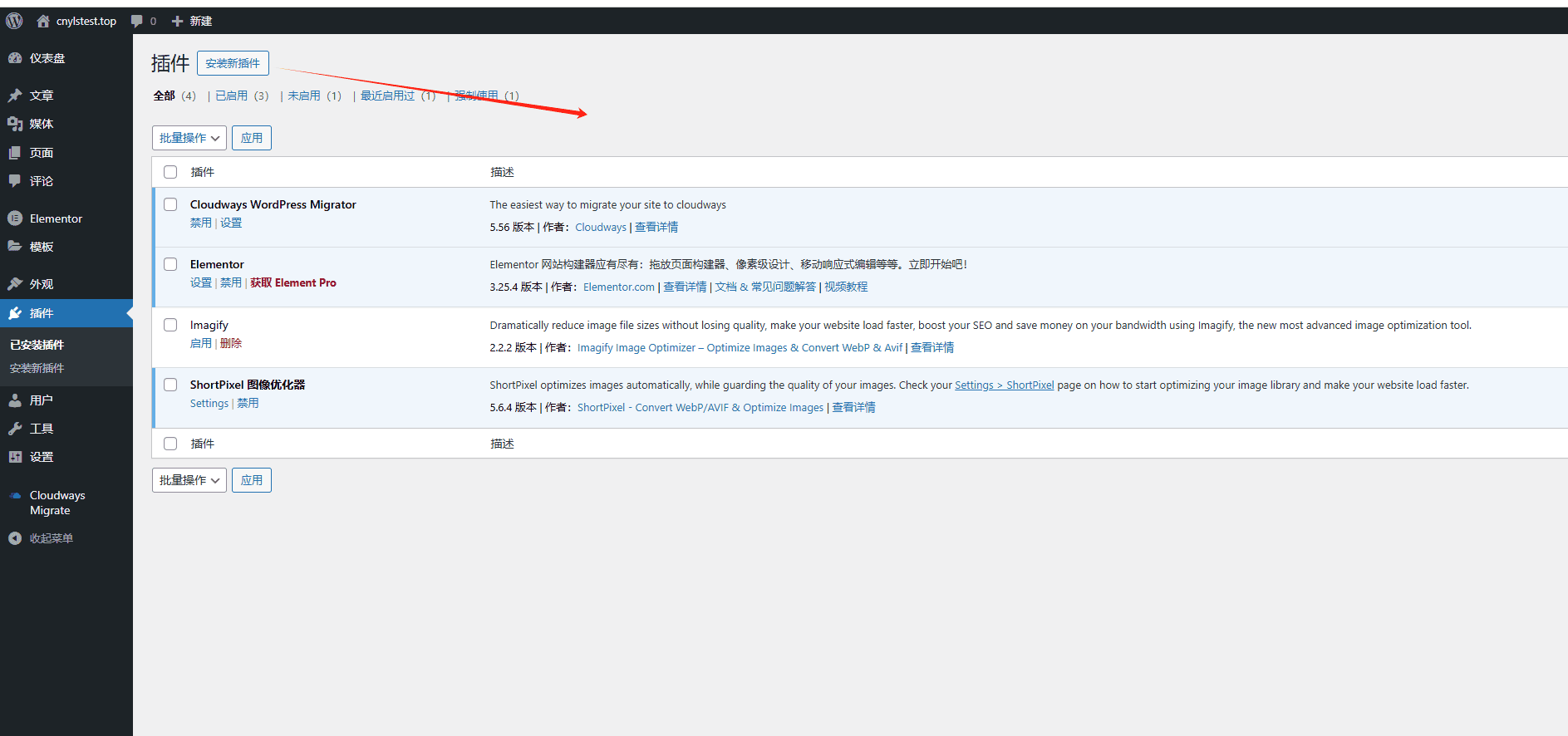Image resolution: width=1568 pixels, height=736 pixels.
Task: Click 删除 under Imagify
Action: pos(231,343)
